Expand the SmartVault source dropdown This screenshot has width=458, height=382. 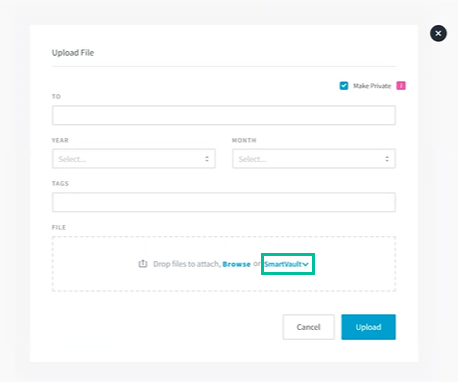point(287,264)
